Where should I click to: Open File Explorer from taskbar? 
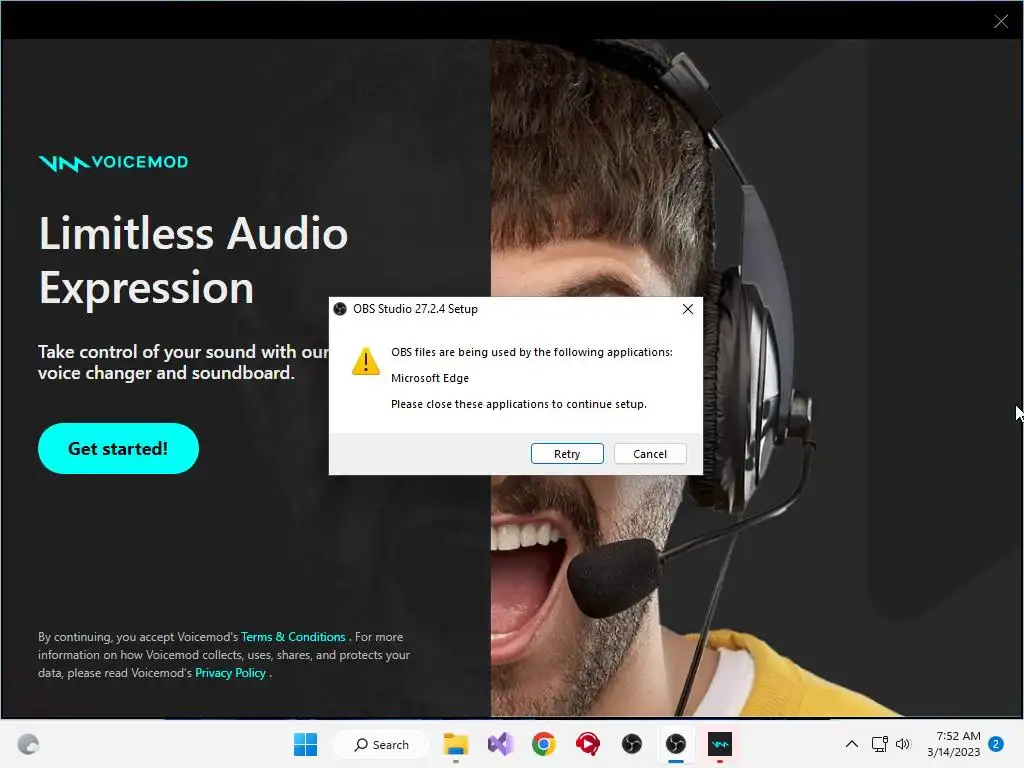click(x=456, y=744)
